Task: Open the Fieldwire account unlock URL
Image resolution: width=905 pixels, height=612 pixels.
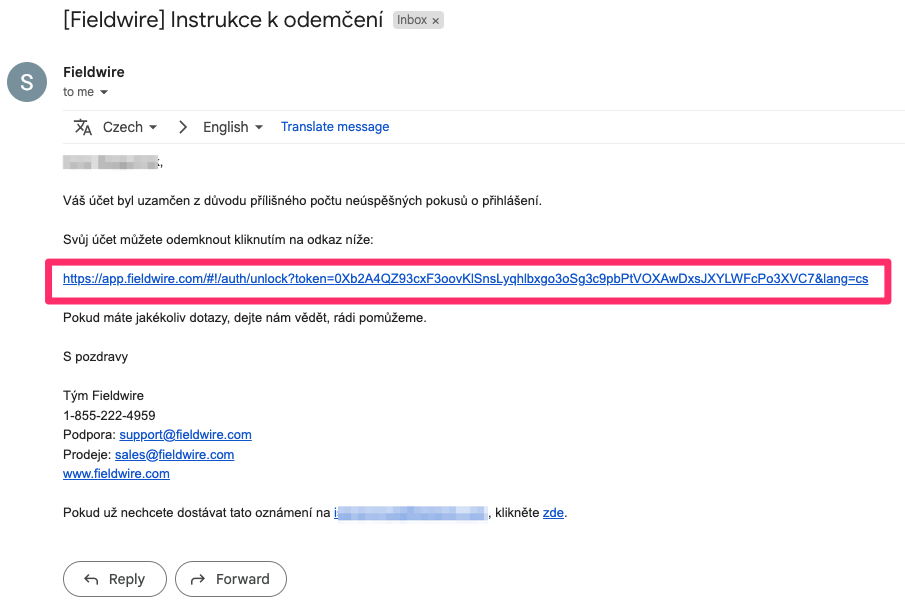Action: tap(465, 279)
